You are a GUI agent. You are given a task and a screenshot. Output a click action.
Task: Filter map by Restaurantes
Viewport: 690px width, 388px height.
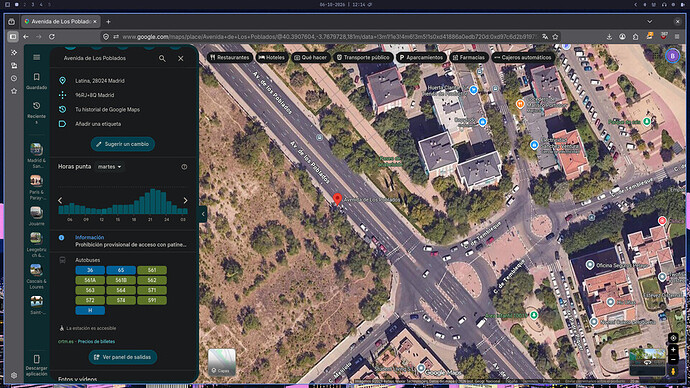230,58
